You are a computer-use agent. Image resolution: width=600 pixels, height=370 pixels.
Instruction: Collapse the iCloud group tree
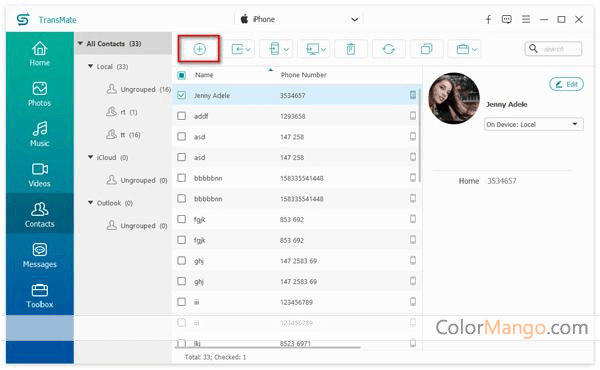pyautogui.click(x=90, y=157)
